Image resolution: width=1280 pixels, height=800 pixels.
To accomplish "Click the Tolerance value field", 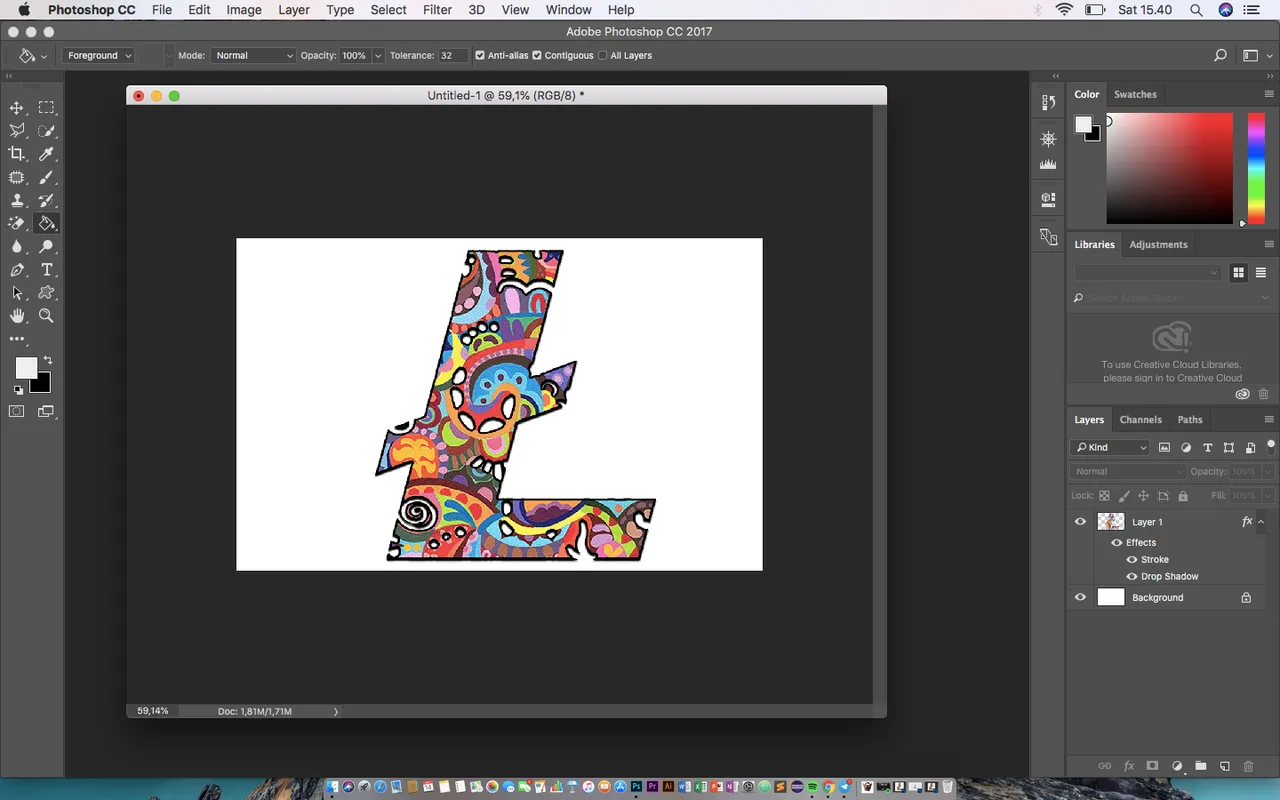I will pos(453,56).
